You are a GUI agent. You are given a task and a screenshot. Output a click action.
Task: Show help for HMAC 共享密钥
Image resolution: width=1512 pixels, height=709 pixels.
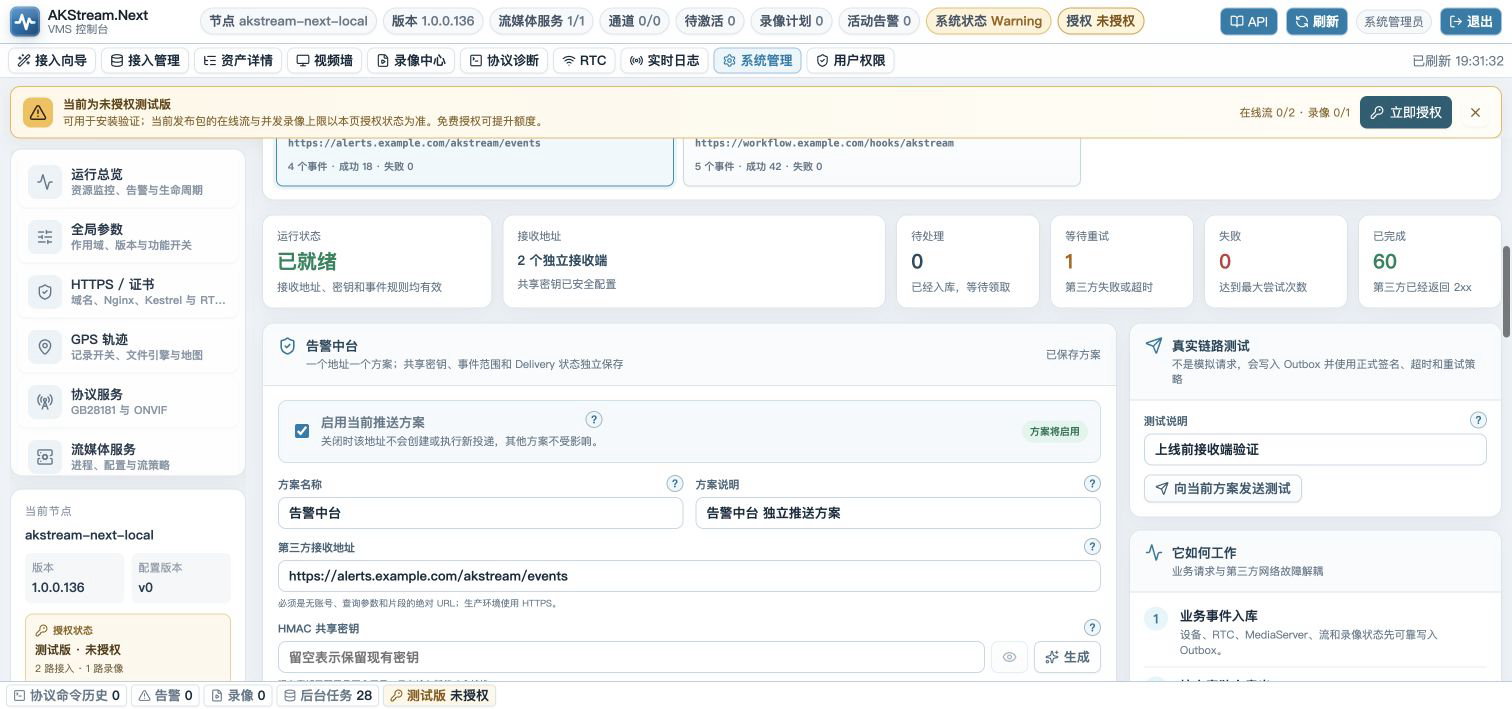point(1092,628)
